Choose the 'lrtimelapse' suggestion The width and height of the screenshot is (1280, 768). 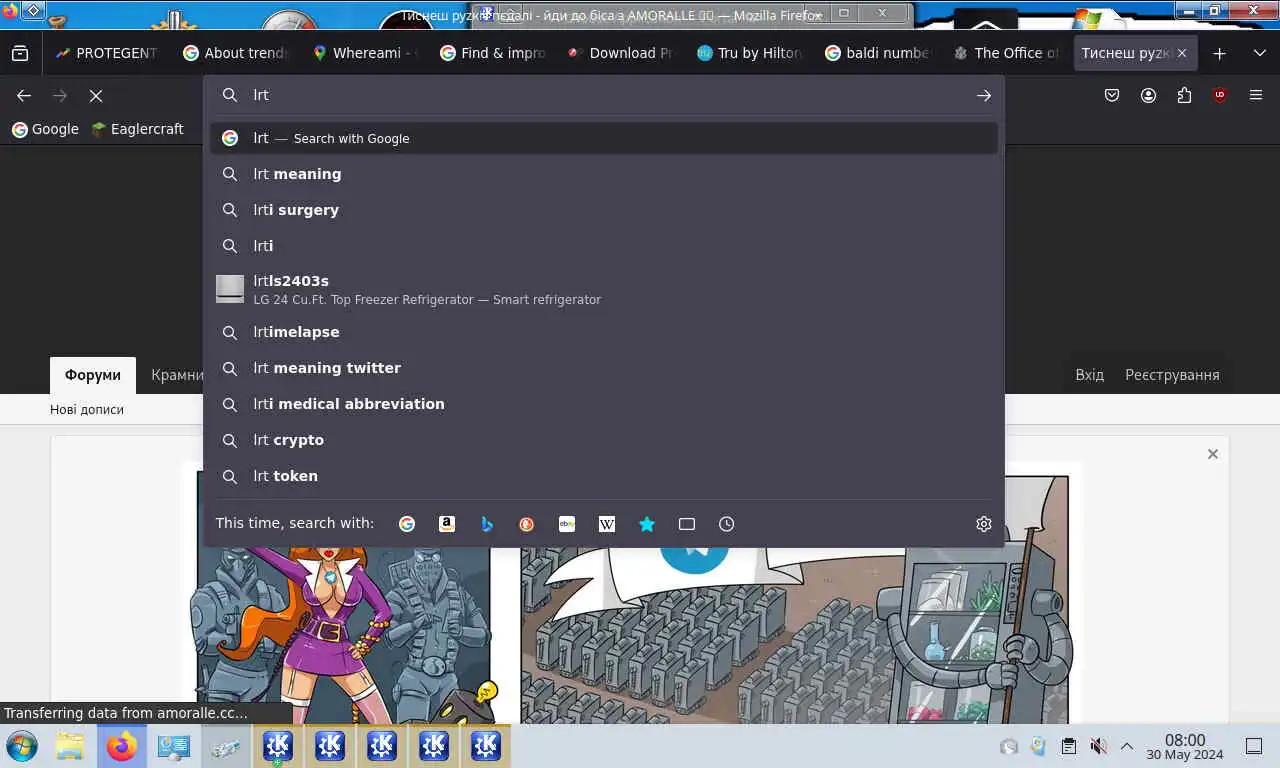tap(604, 332)
